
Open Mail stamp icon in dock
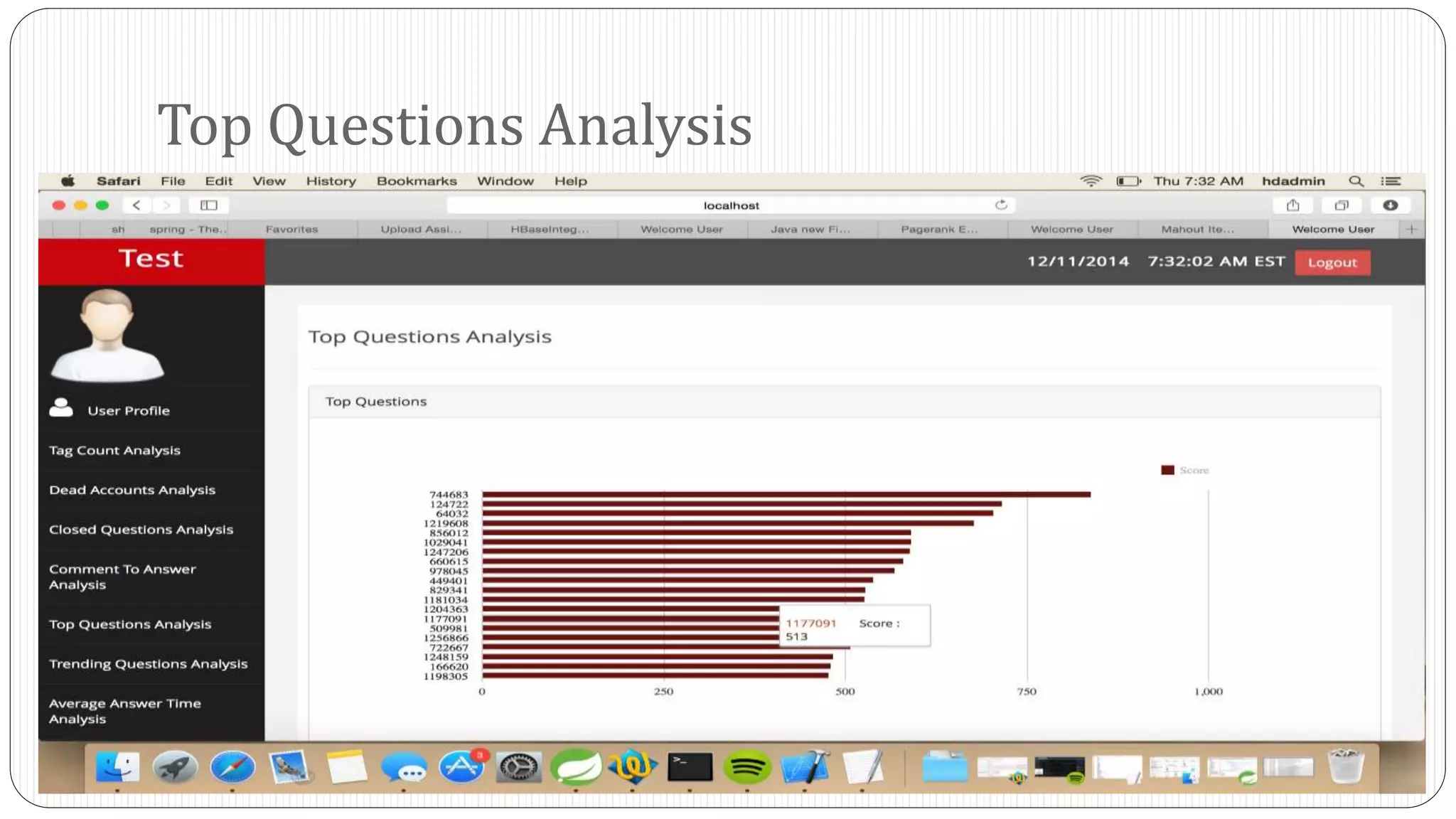coord(289,768)
